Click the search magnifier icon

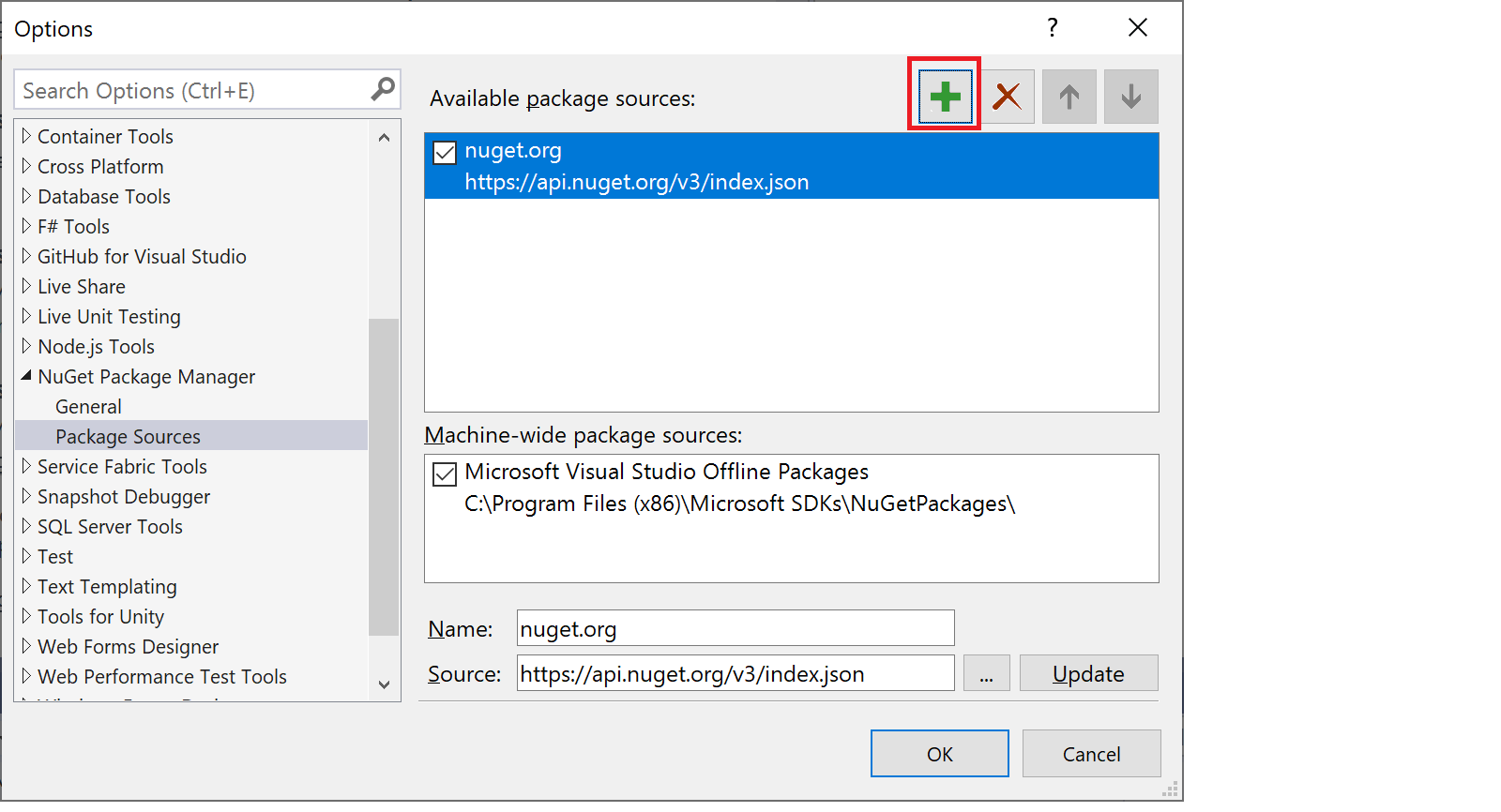pyautogui.click(x=383, y=89)
